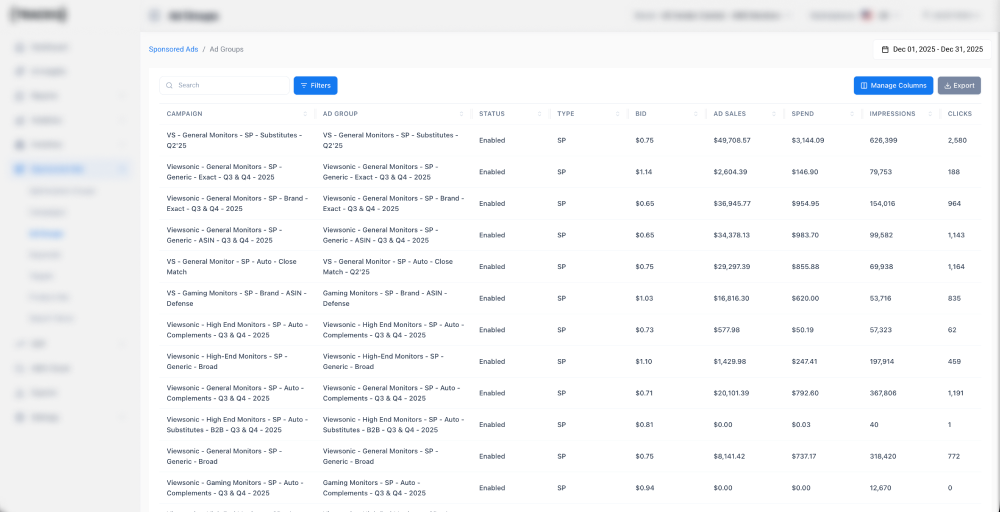Select campaign Viewsonic - Gaming Monitors - SP - Auto - Complements

[x=235, y=488]
